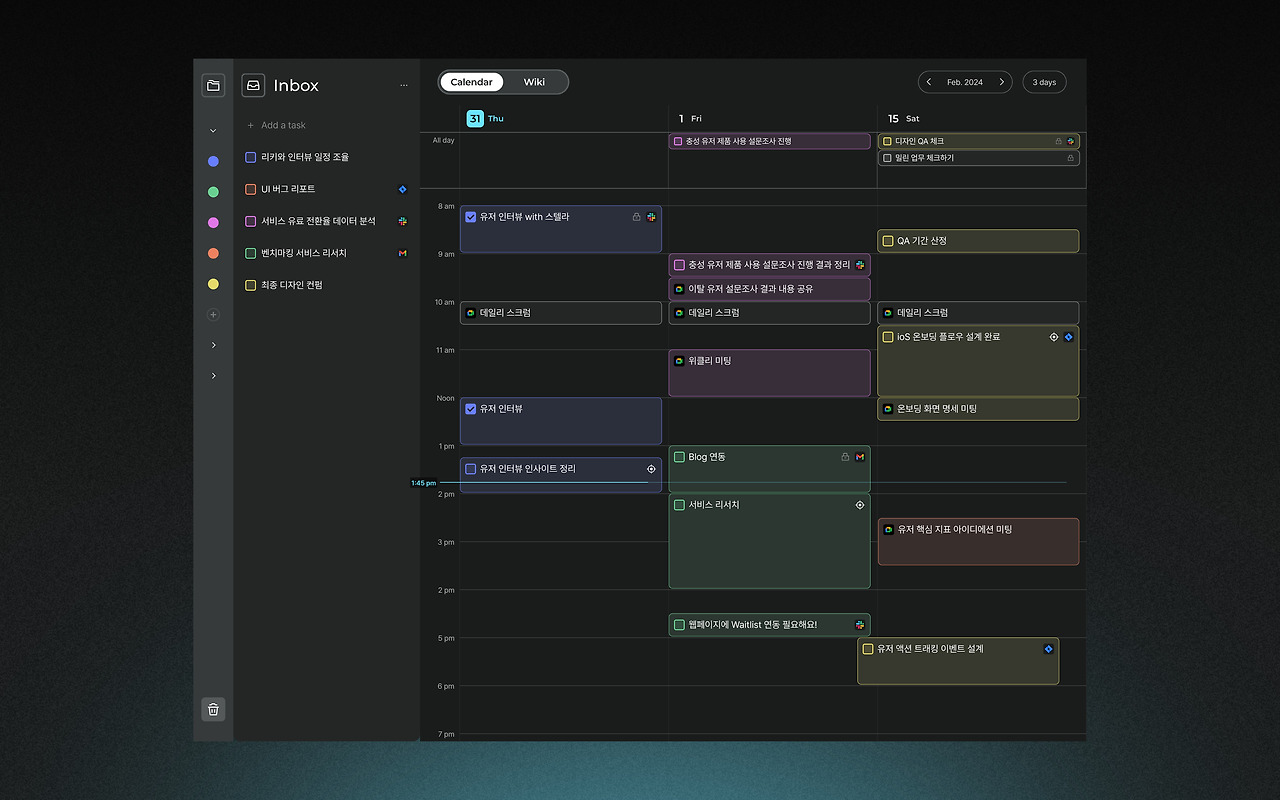Go to next month with the right arrow
This screenshot has height=800, width=1280.
[x=1001, y=81]
